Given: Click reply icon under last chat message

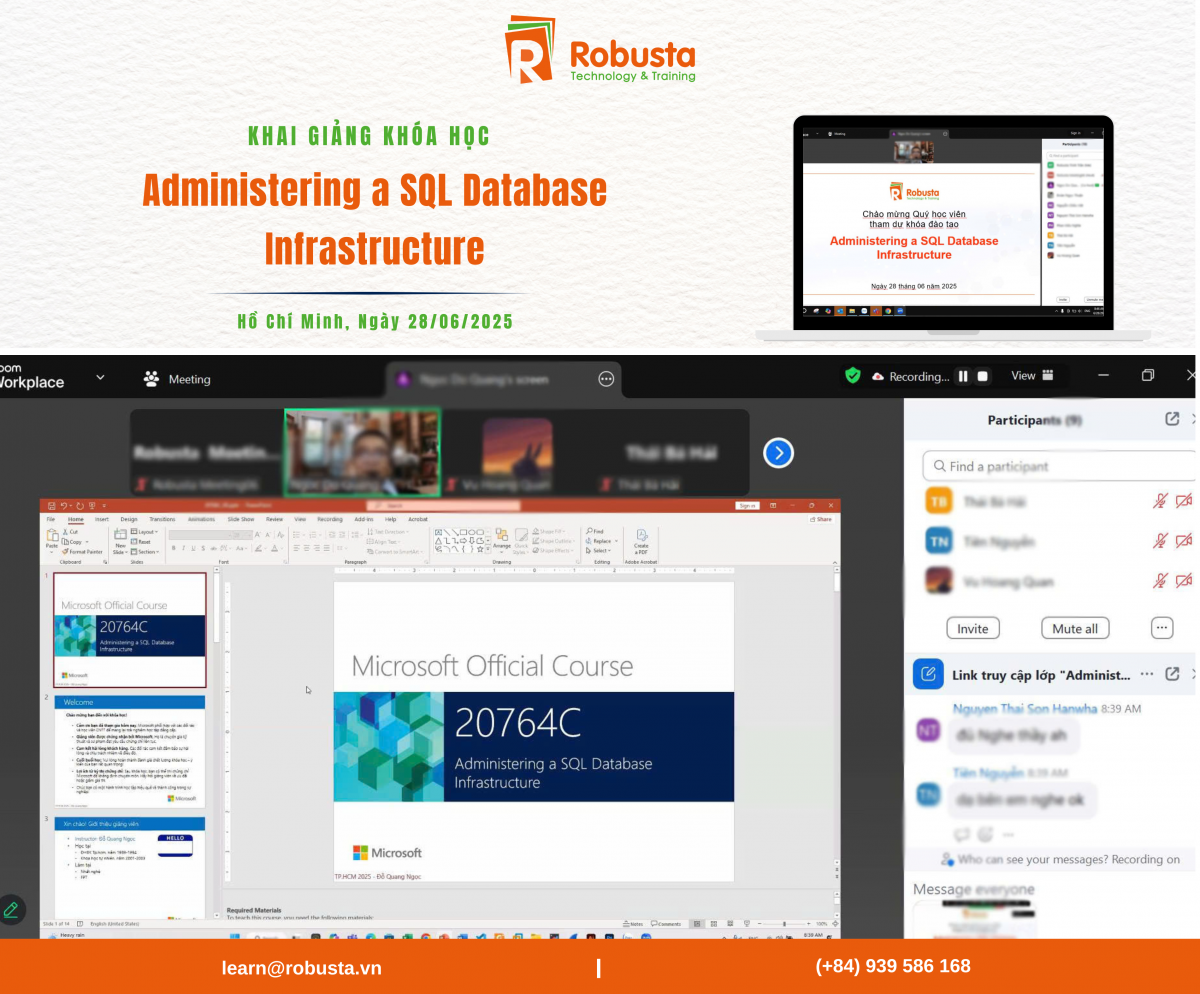Looking at the screenshot, I should pyautogui.click(x=962, y=834).
